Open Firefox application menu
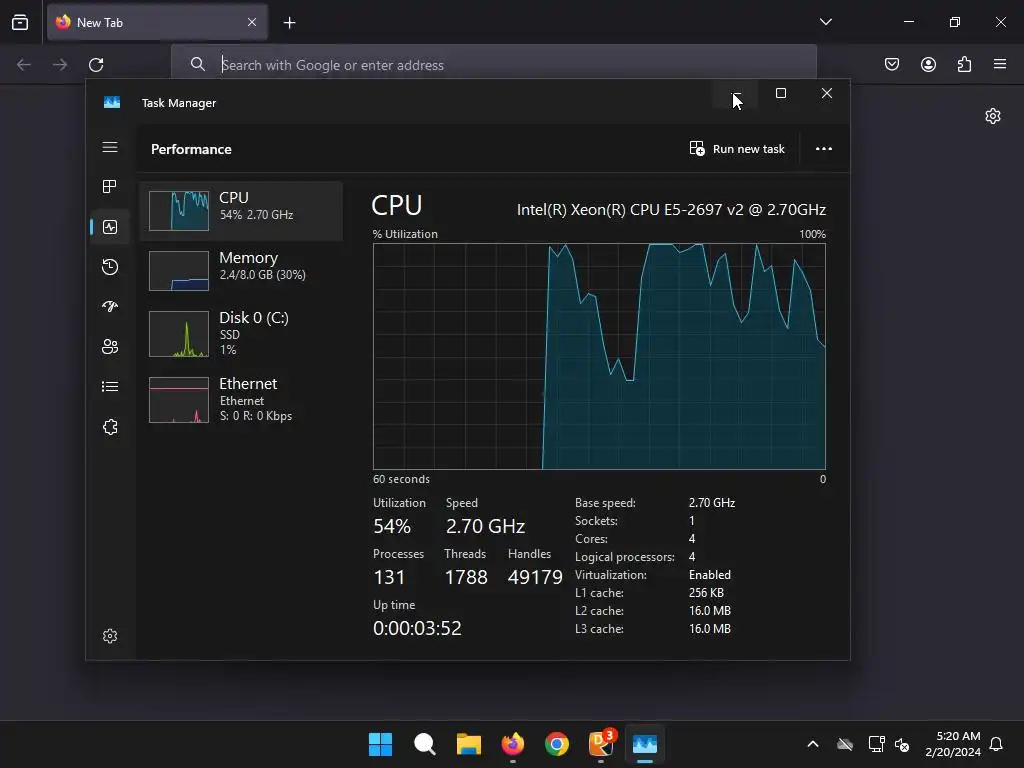The height and width of the screenshot is (768, 1024). (x=1000, y=64)
